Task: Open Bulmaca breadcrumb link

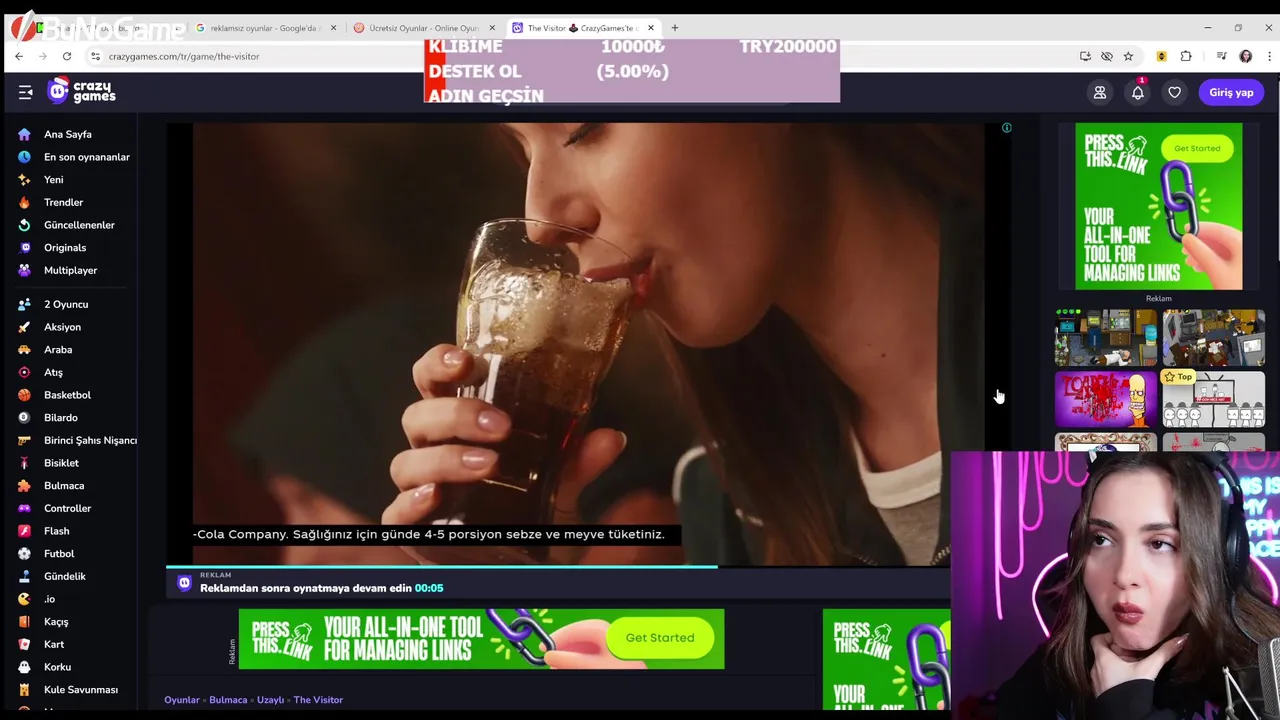Action: pyautogui.click(x=228, y=700)
